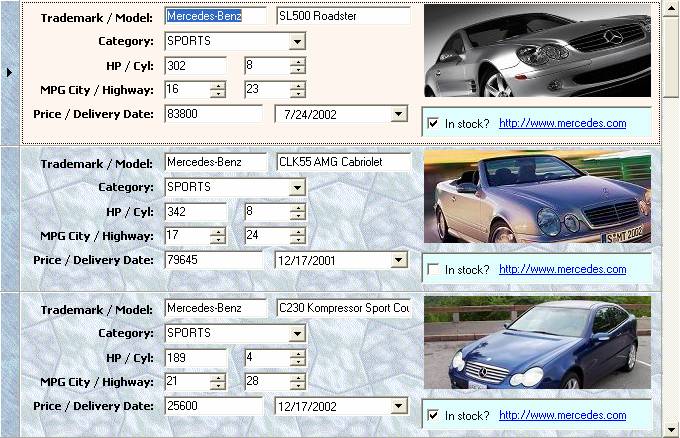Image resolution: width=680 pixels, height=438 pixels.
Task: Increase MPG Highway value 28 with up arrow
Action: click(x=298, y=378)
